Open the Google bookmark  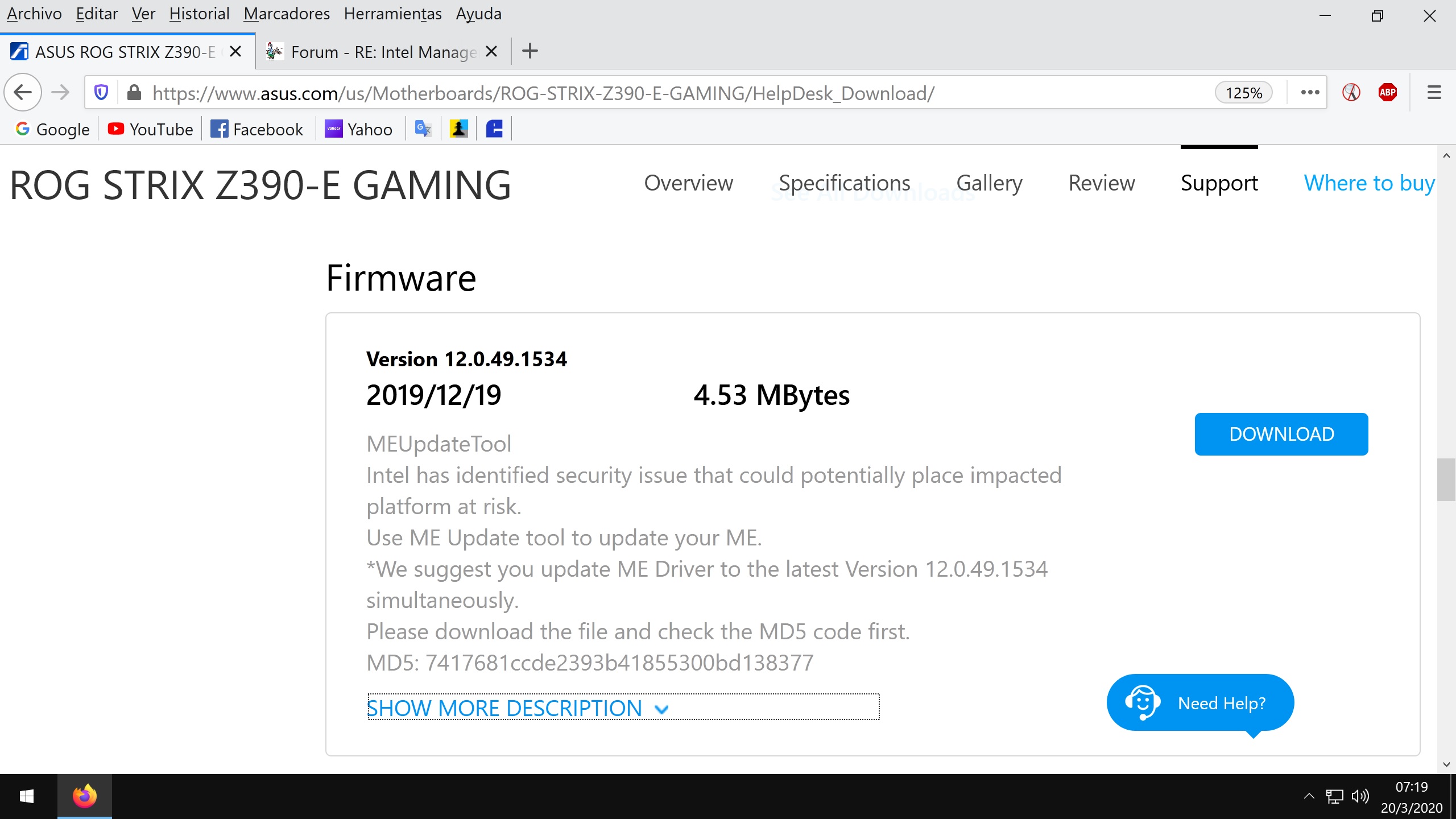(x=52, y=129)
